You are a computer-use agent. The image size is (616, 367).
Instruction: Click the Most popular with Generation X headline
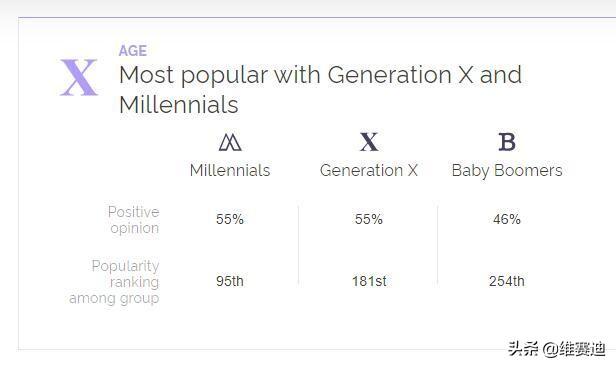point(320,90)
